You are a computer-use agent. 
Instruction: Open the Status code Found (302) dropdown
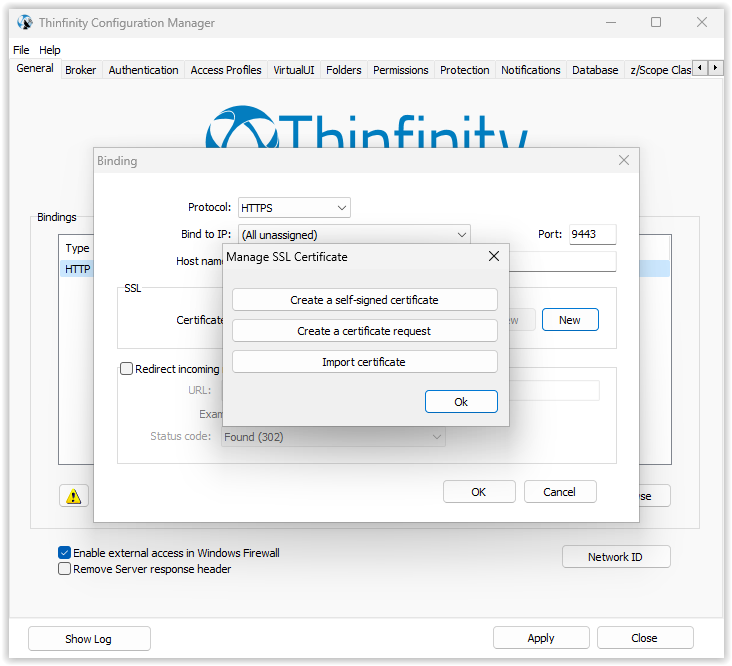[x=333, y=437]
